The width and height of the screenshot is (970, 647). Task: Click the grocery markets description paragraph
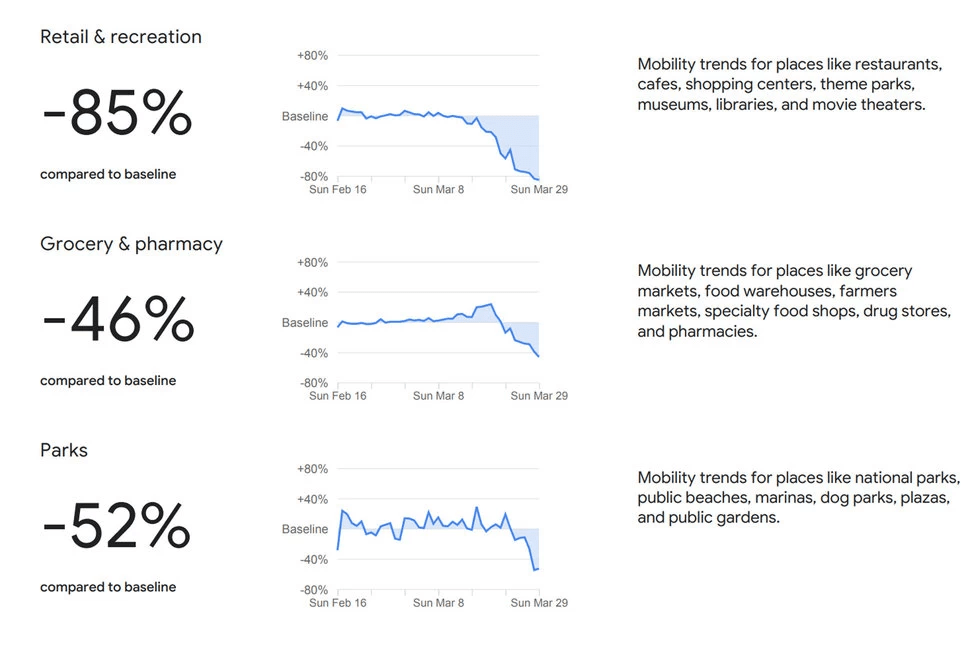point(793,301)
